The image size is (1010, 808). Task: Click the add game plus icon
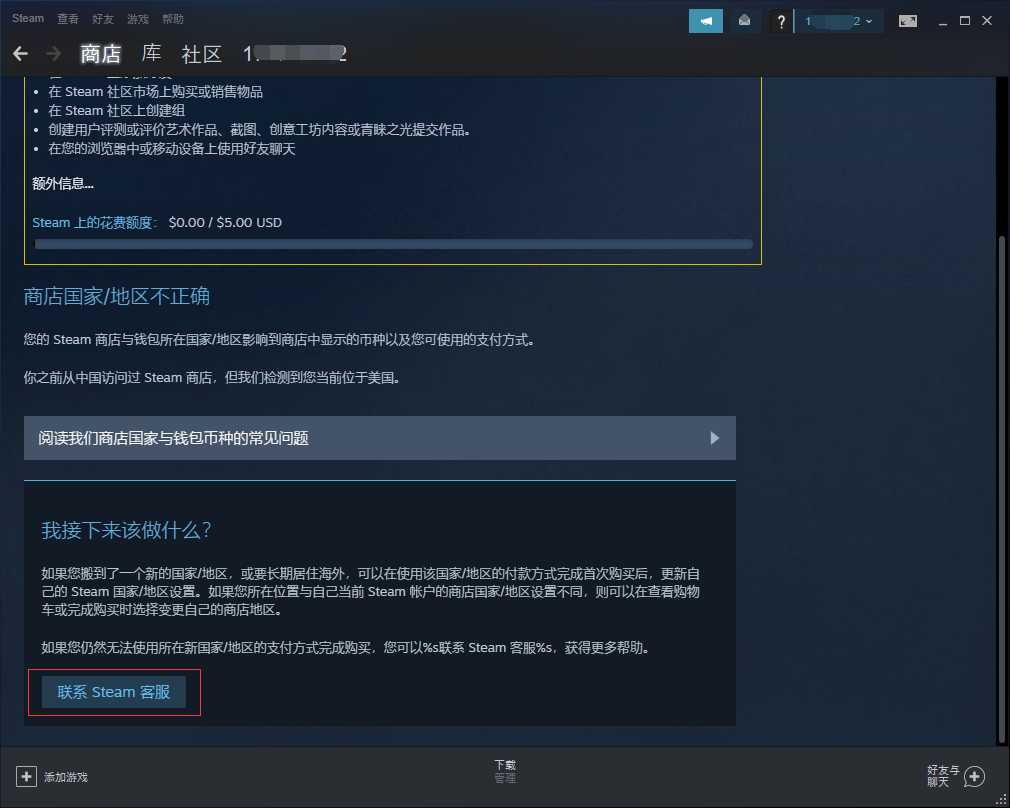coord(26,776)
